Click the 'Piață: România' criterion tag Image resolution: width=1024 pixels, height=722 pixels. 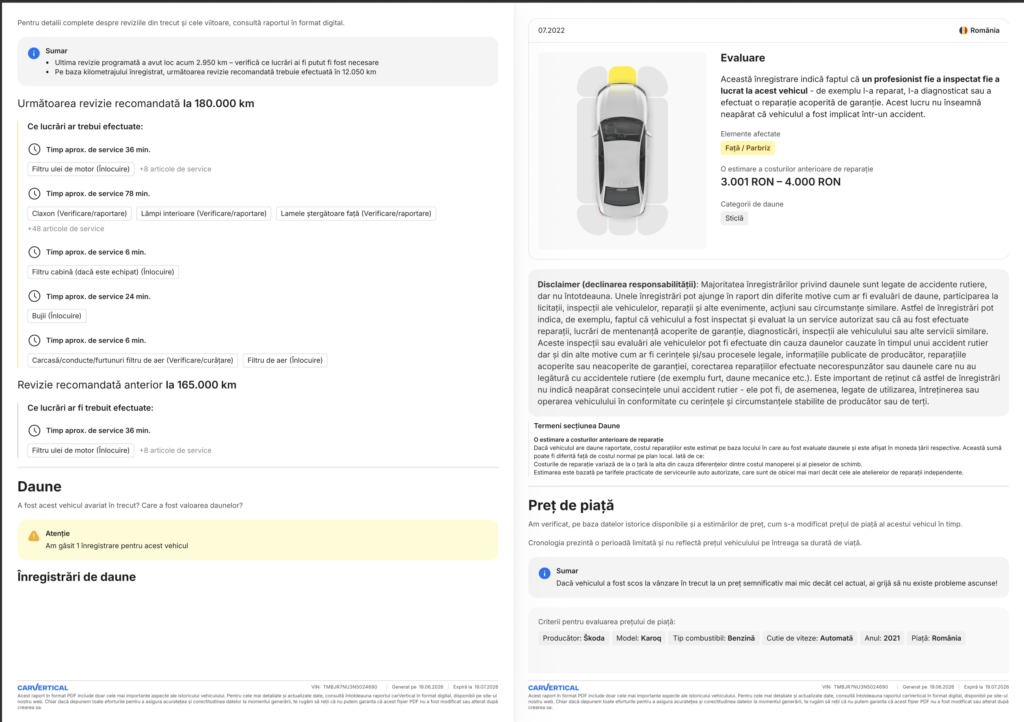click(936, 638)
